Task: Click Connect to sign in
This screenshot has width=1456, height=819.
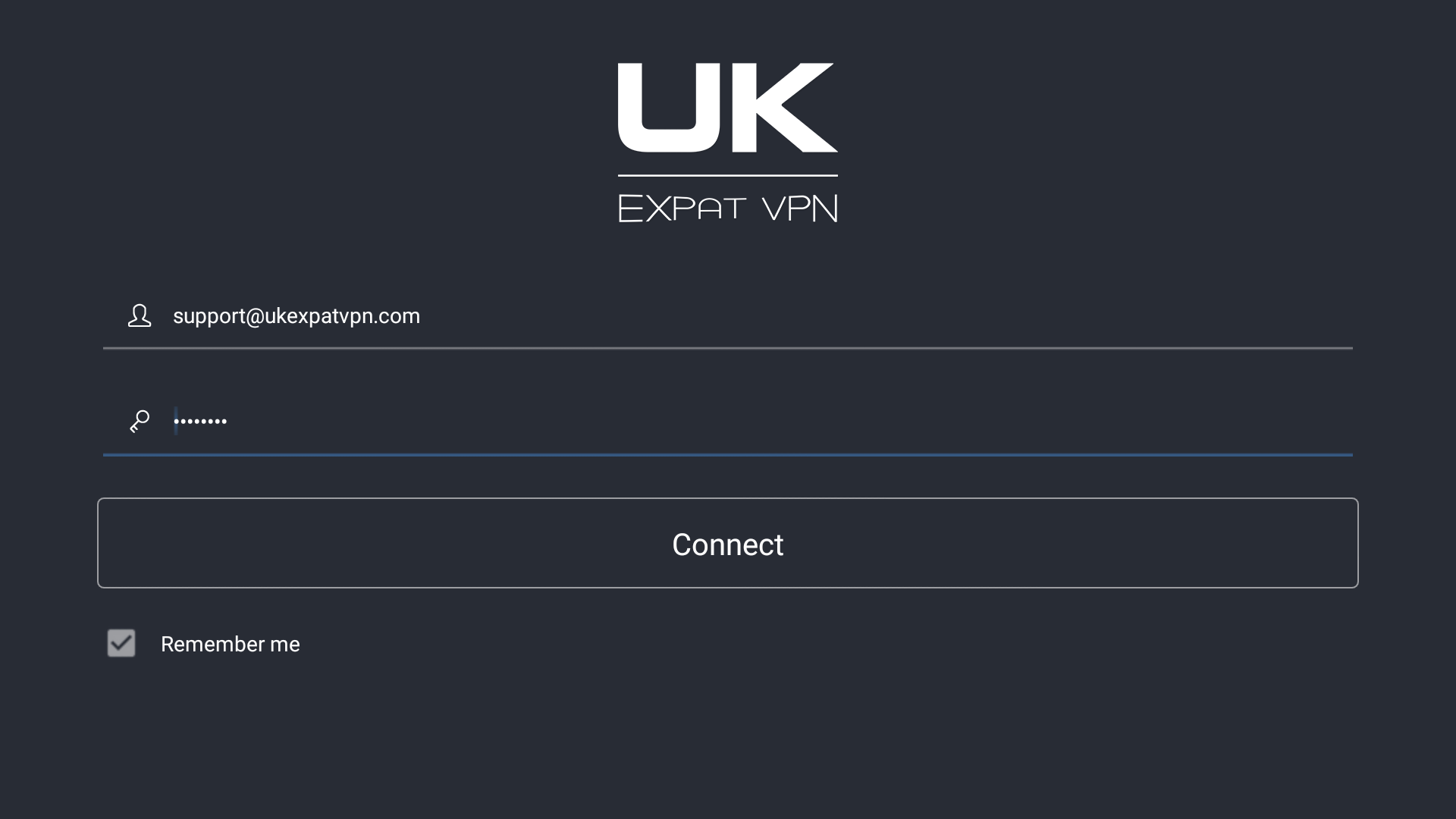Action: (x=727, y=543)
